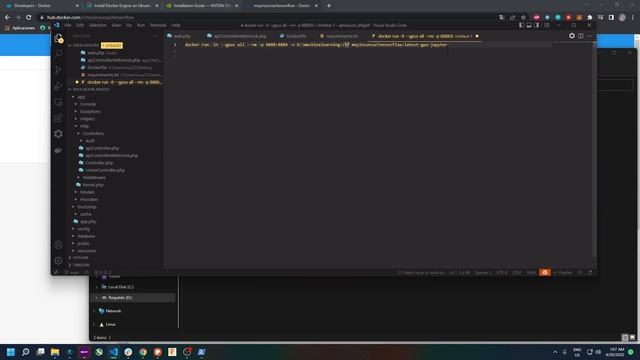The image size is (640, 360).
Task: Open the Search view in activity bar
Action: pyautogui.click(x=58, y=54)
